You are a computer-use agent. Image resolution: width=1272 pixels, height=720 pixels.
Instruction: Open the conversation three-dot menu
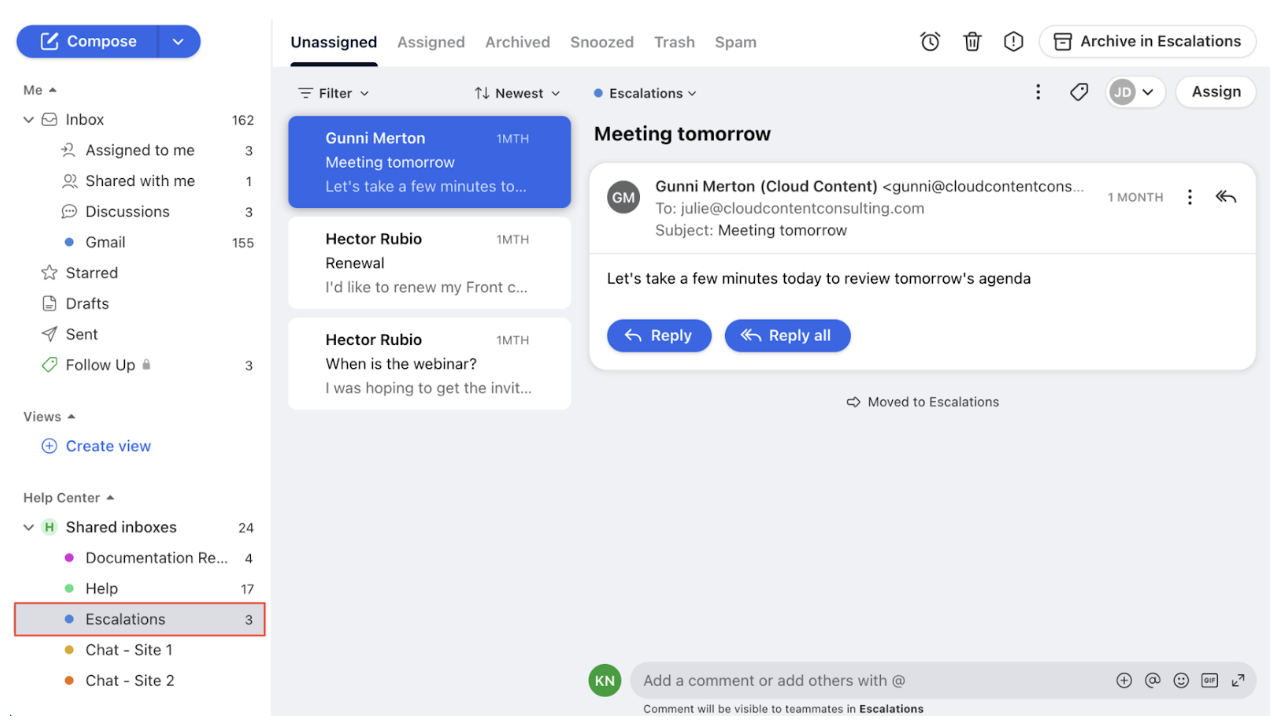(1038, 92)
